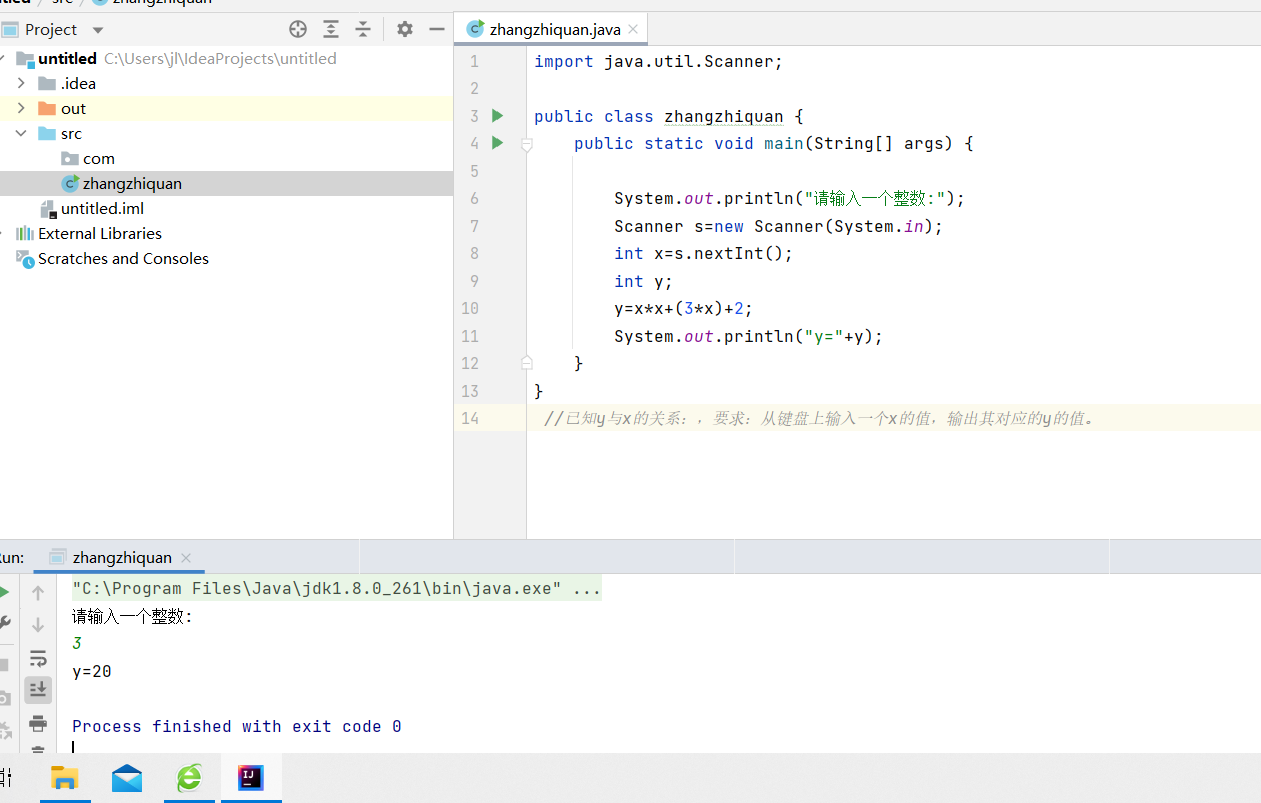Screen dimensions: 1261x803
Task: Rerun program with green play icon in Run panel
Action: [x=3, y=593]
